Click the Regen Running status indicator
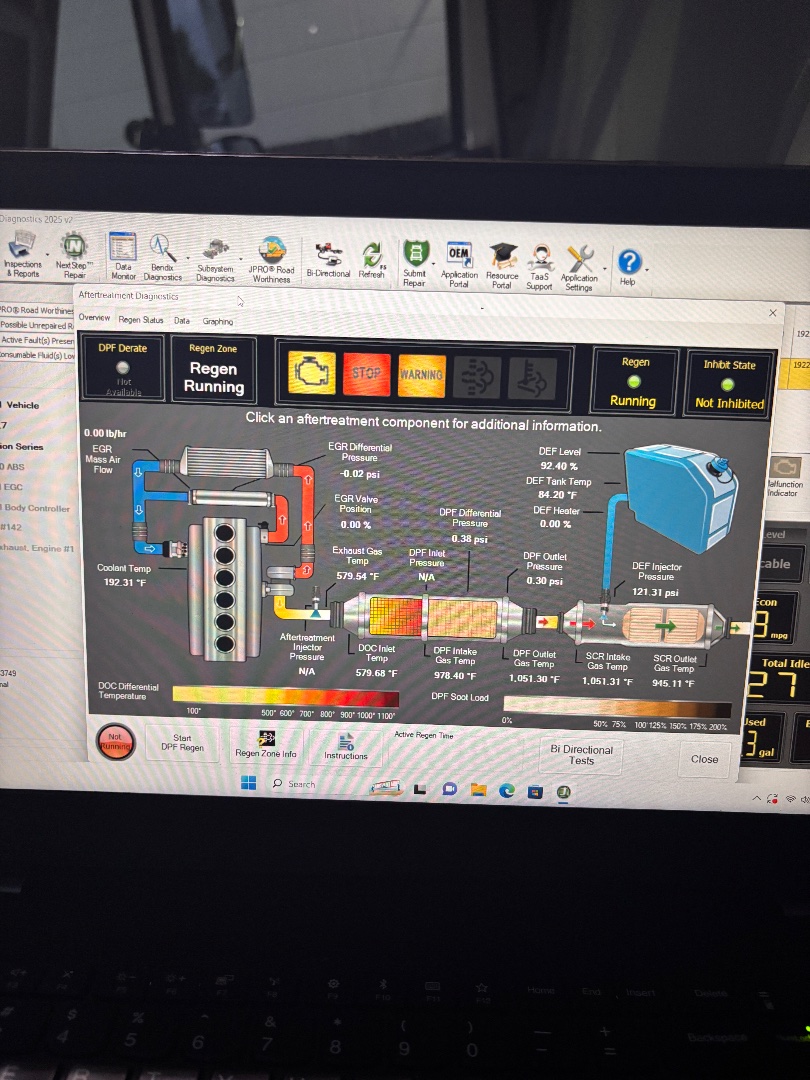The height and width of the screenshot is (1080, 810). pyautogui.click(x=634, y=383)
